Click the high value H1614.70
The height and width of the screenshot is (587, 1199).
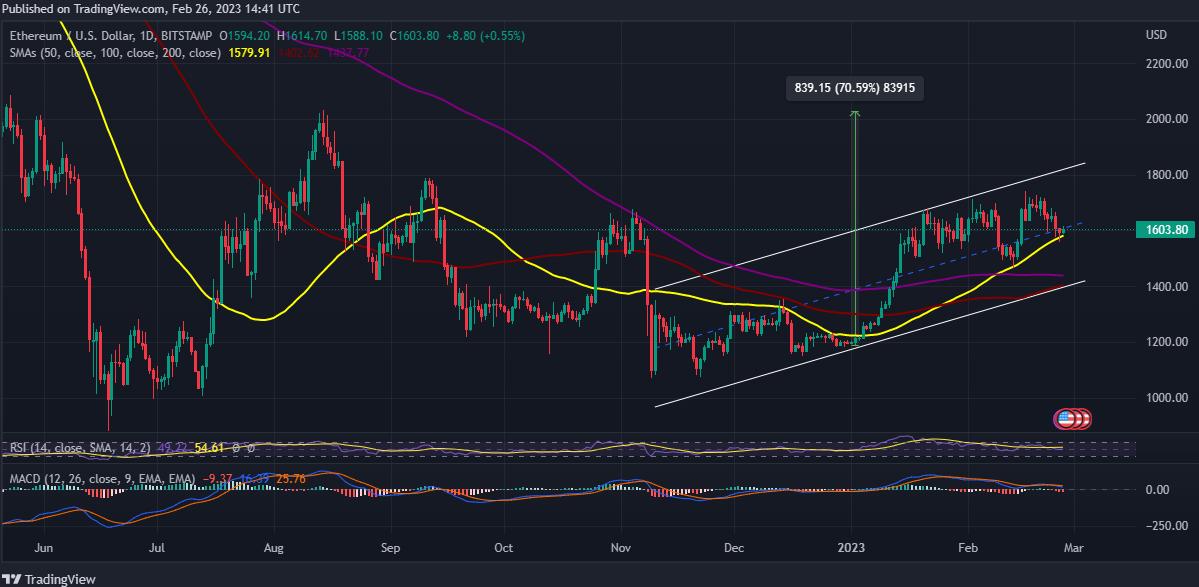(x=303, y=36)
